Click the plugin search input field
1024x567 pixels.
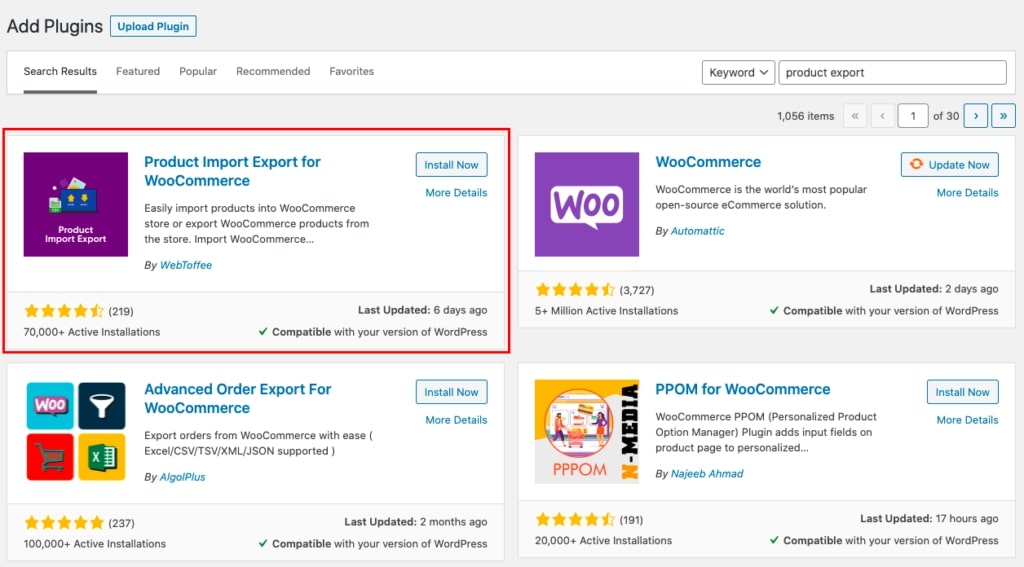click(x=892, y=73)
